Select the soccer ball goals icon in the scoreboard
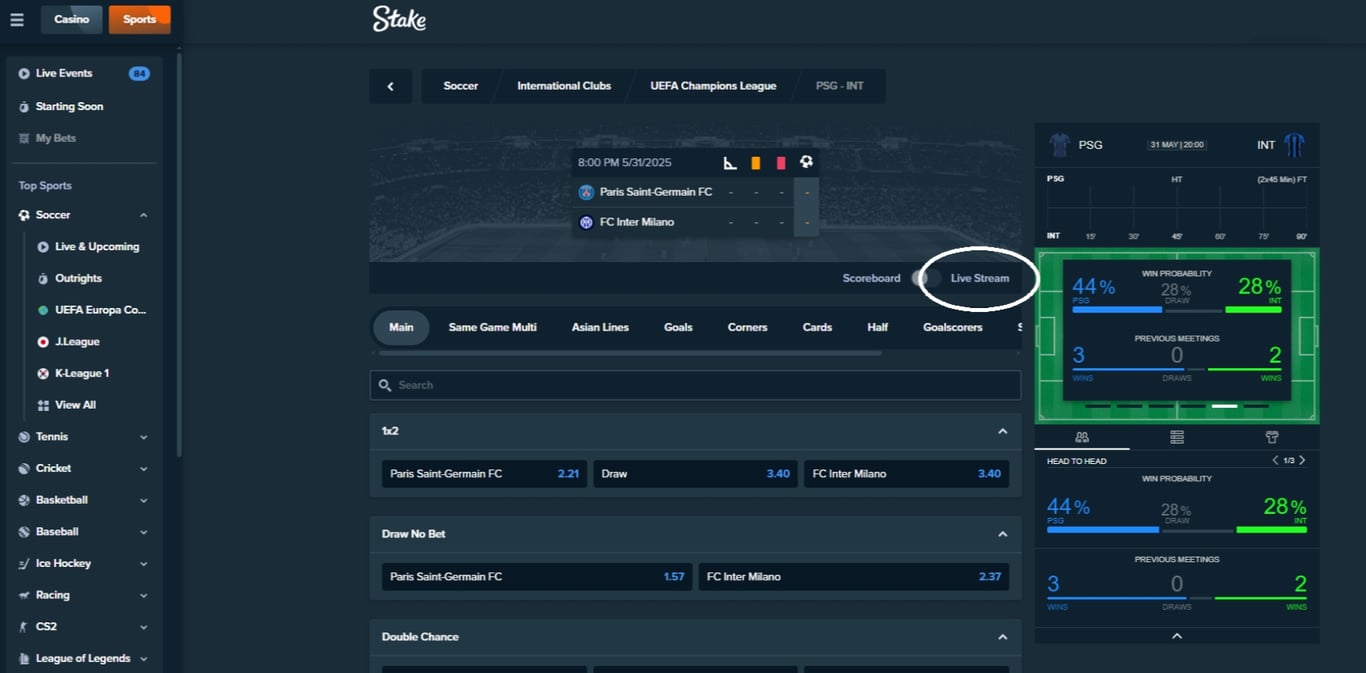Image resolution: width=1366 pixels, height=673 pixels. [x=806, y=161]
